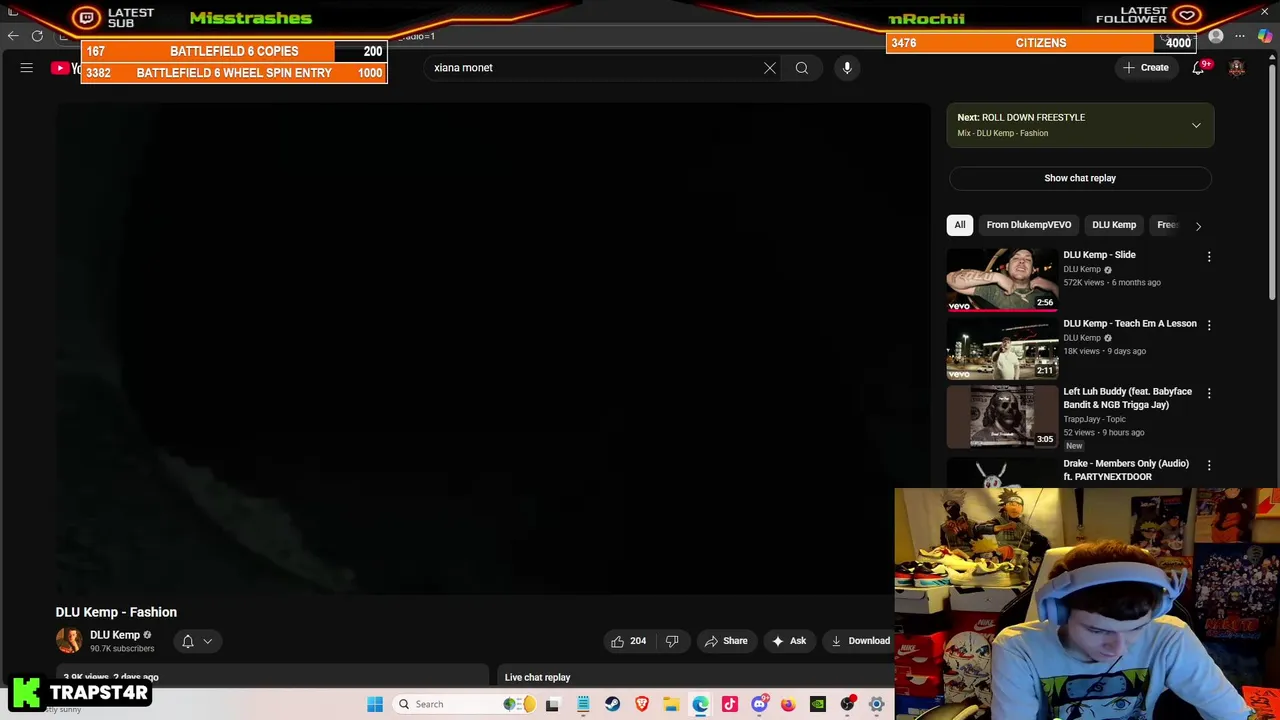The image size is (1280, 720).
Task: Select the 'All' filter chip
Action: pos(960,225)
